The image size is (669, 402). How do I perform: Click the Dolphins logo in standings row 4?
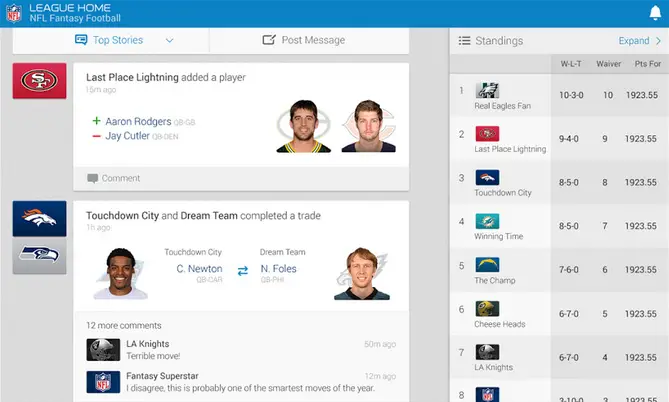tap(487, 221)
